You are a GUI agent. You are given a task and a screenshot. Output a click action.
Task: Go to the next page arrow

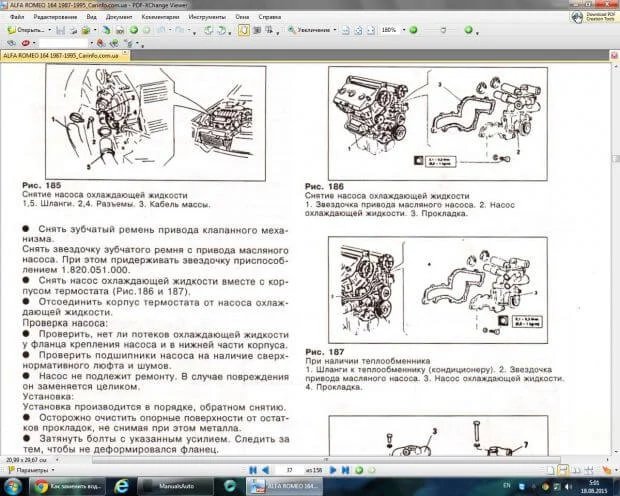[x=332, y=469]
